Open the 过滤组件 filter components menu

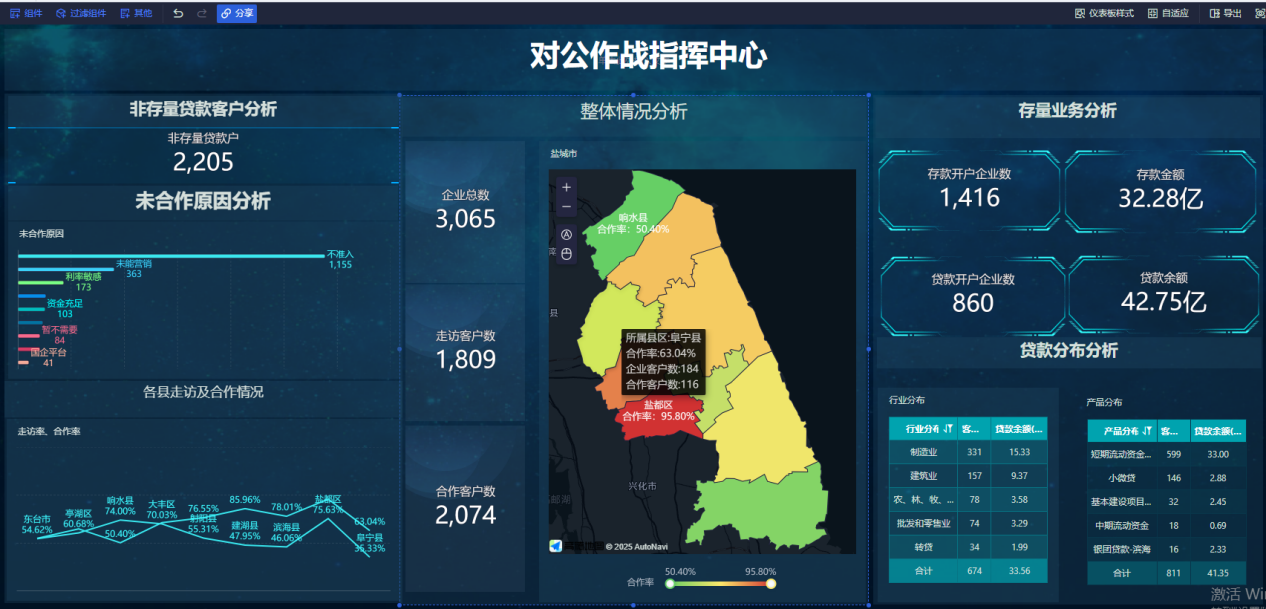click(x=80, y=13)
